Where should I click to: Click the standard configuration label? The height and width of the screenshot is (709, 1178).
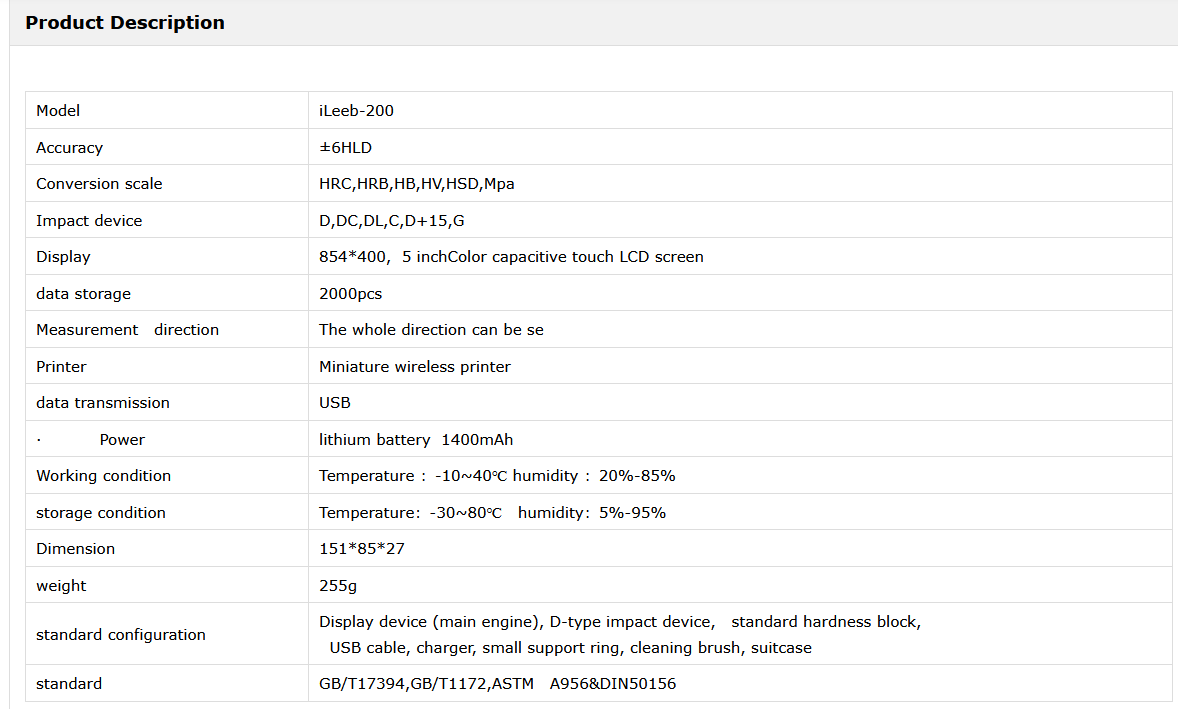(x=120, y=635)
